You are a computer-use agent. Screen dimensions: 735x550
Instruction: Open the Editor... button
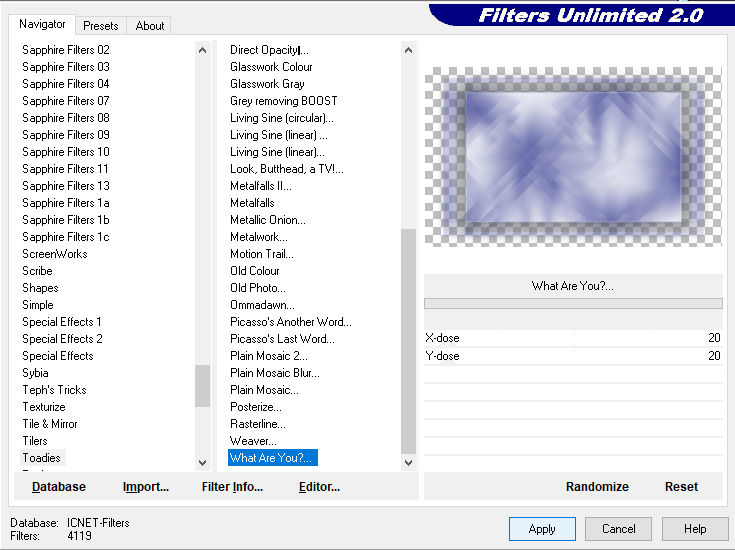click(319, 487)
